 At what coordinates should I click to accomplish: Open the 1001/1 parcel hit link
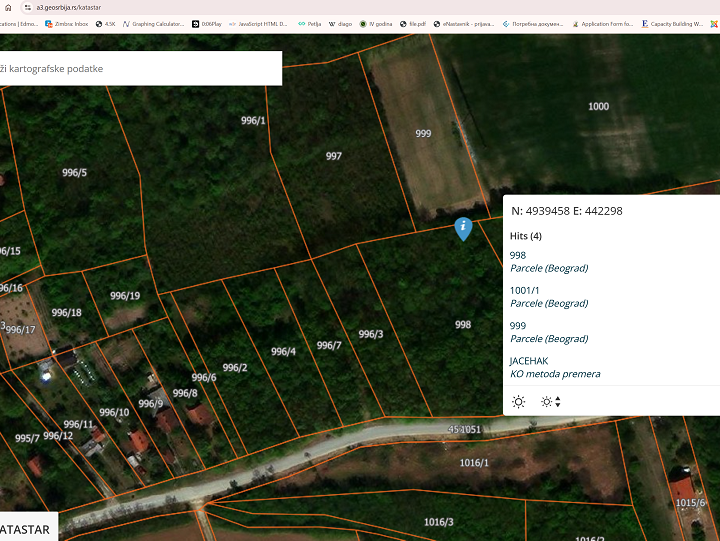pos(524,291)
